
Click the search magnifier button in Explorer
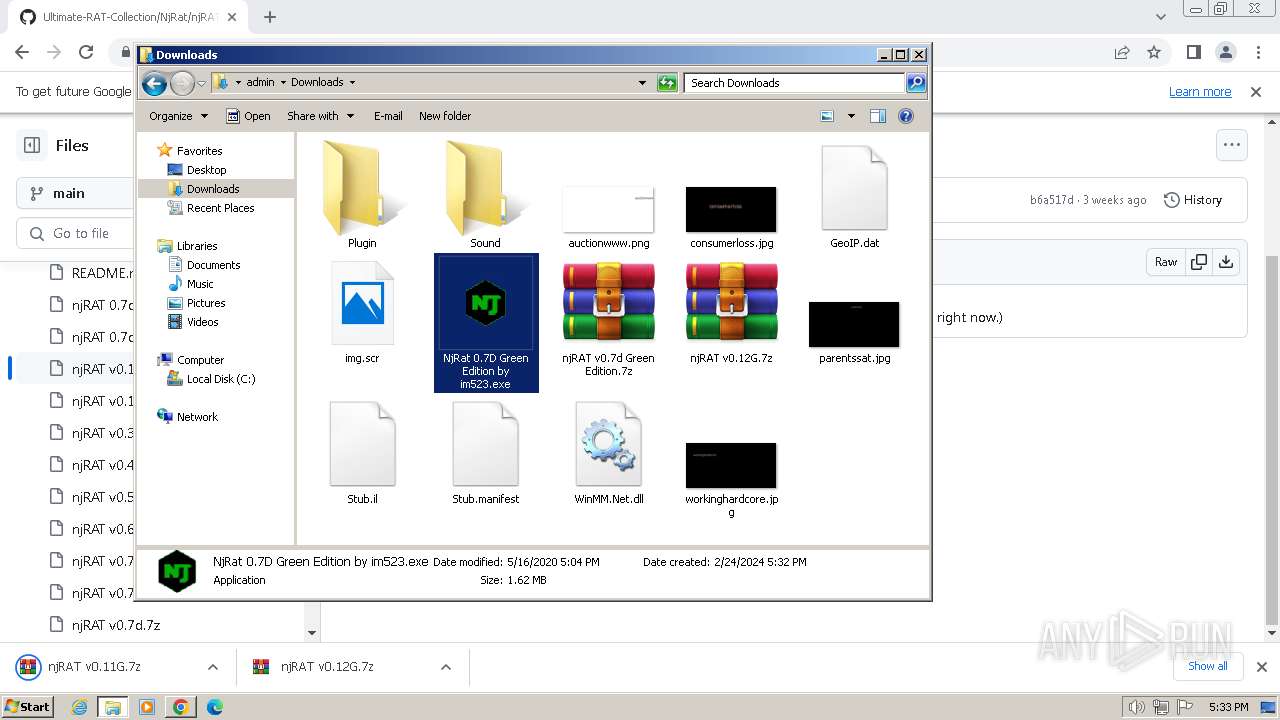tap(915, 83)
